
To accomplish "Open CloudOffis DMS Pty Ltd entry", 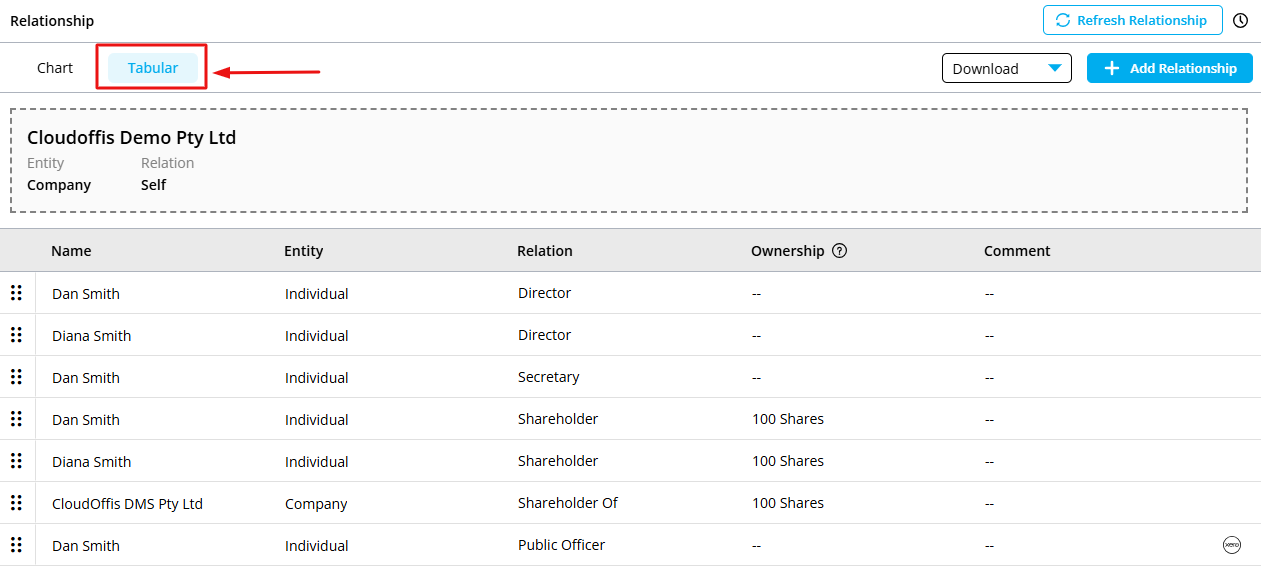I will pyautogui.click(x=127, y=504).
